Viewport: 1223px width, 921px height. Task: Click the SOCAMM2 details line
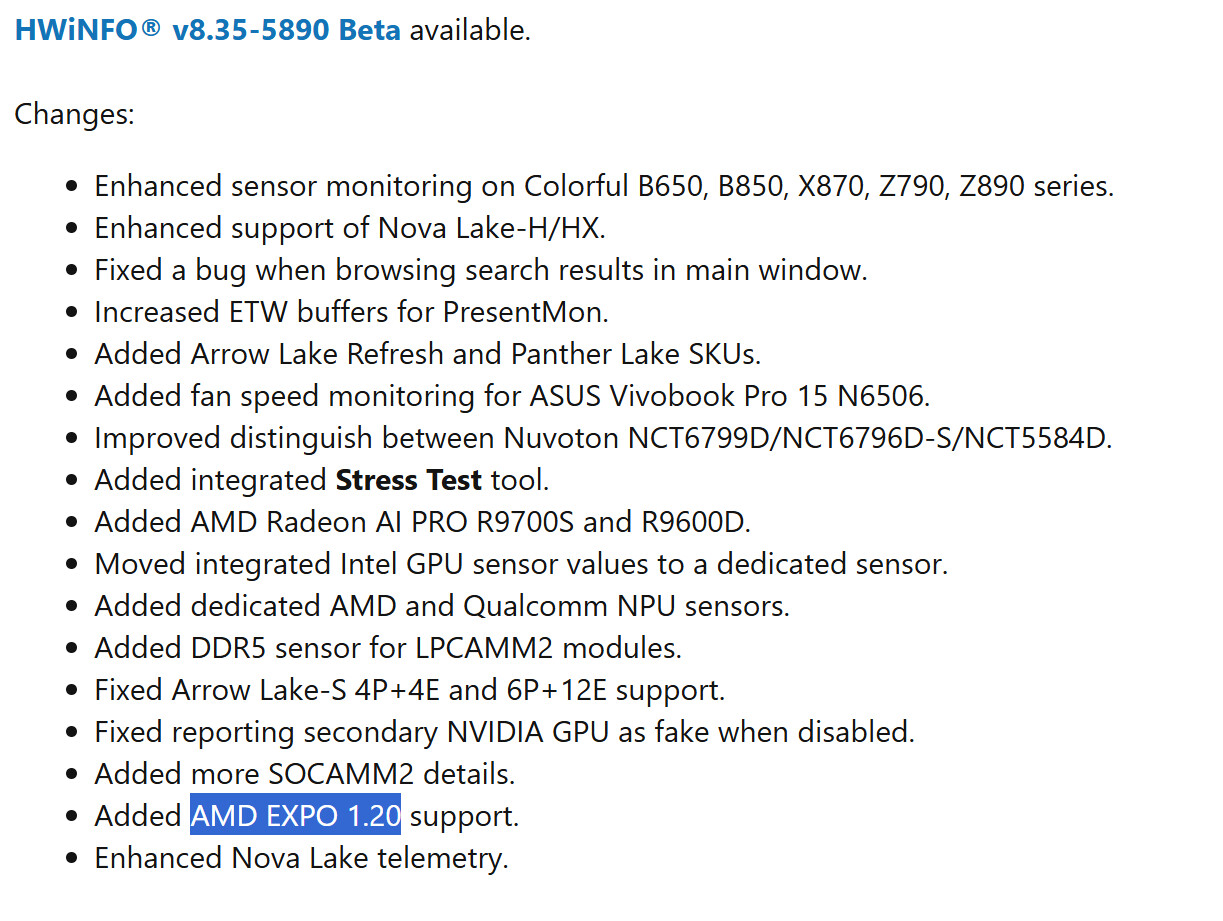pyautogui.click(x=305, y=774)
